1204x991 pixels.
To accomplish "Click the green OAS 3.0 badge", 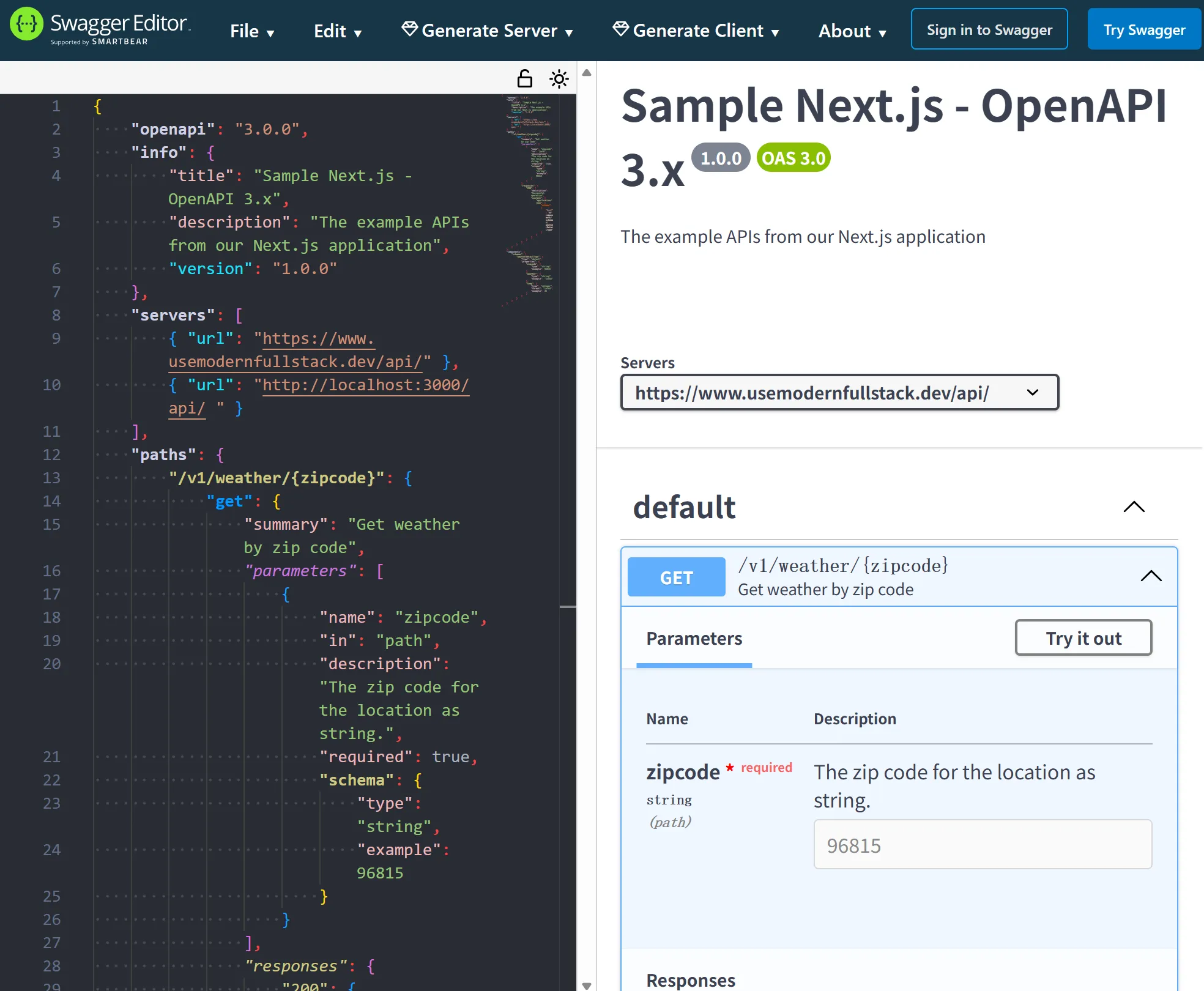I will pyautogui.click(x=793, y=158).
